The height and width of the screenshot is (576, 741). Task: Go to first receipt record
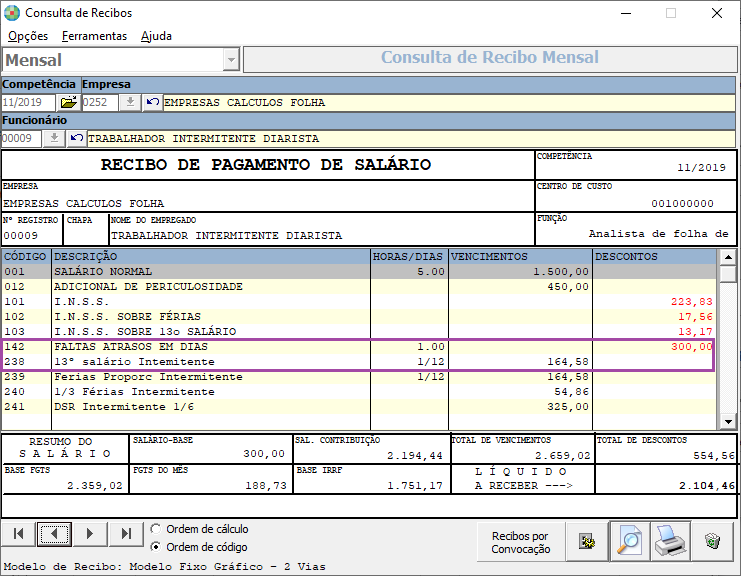(18, 534)
